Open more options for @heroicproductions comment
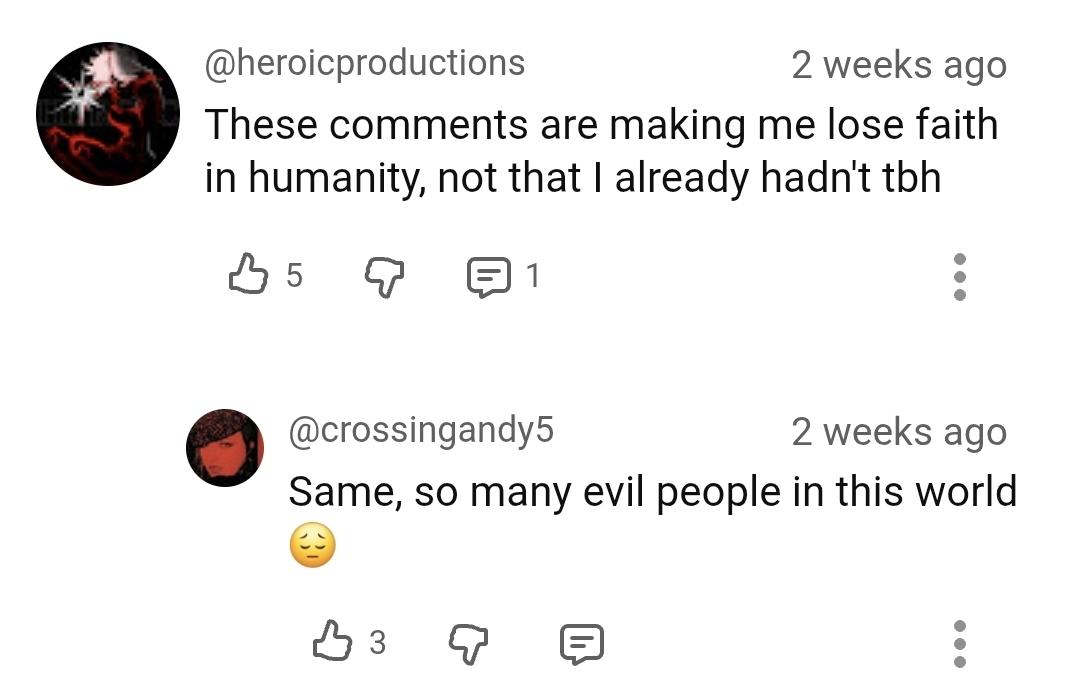 959,276
